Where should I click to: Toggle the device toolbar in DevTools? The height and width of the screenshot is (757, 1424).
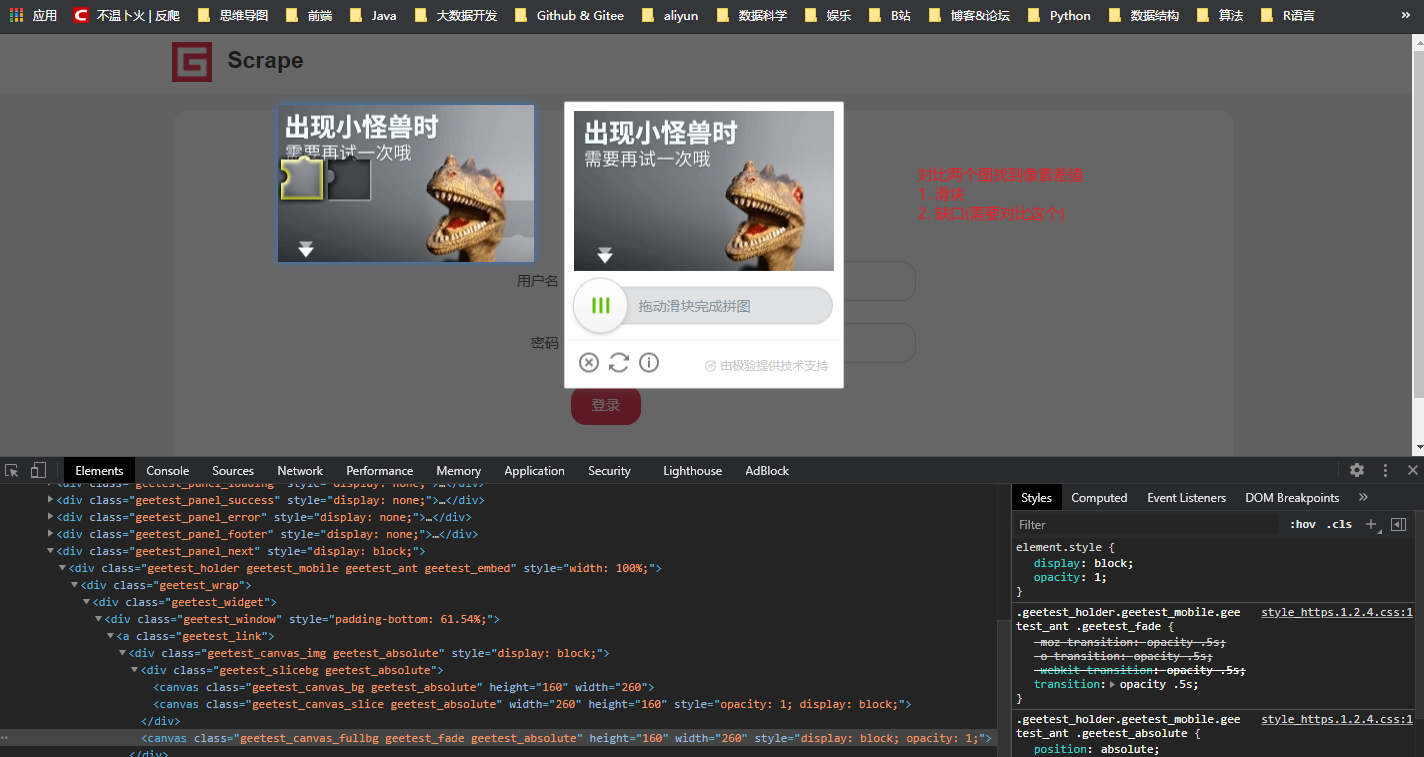(38, 470)
